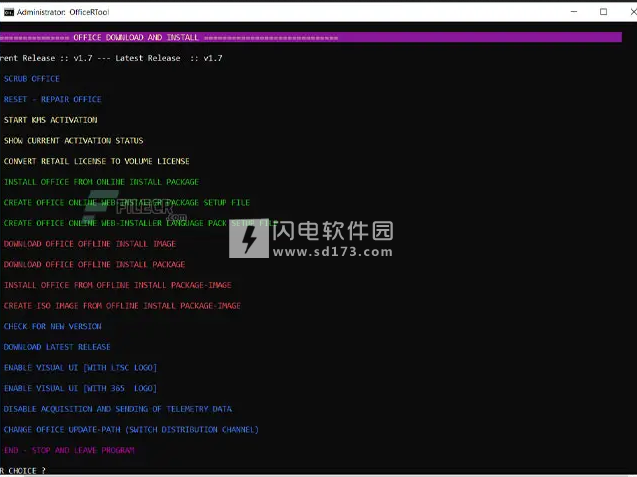The width and height of the screenshot is (637, 477).
Task: Click START KMS ACTIVATION line
Action: (x=50, y=120)
